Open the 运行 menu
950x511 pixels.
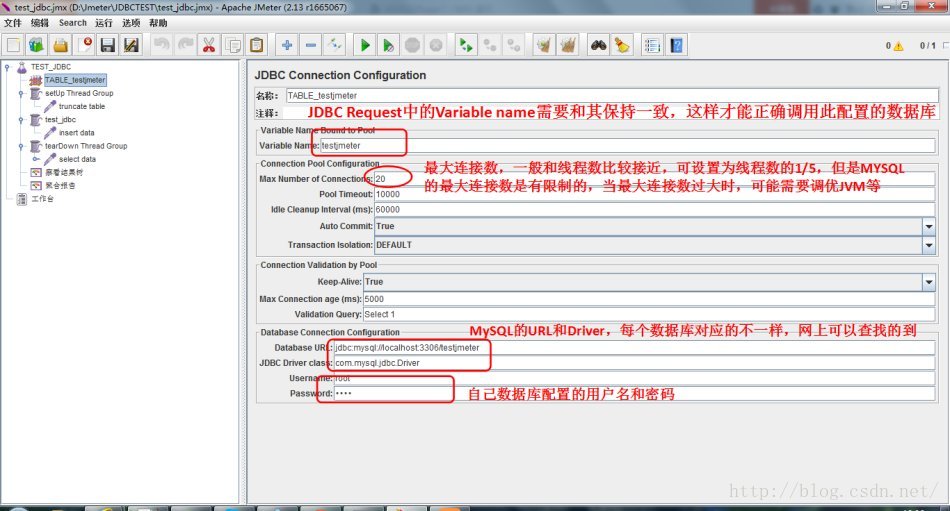(x=104, y=23)
